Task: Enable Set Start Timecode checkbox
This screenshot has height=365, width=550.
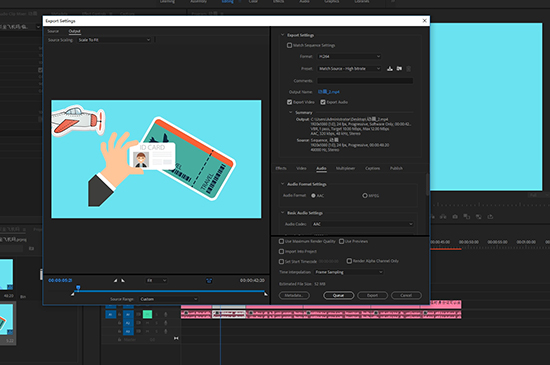Action: (281, 262)
